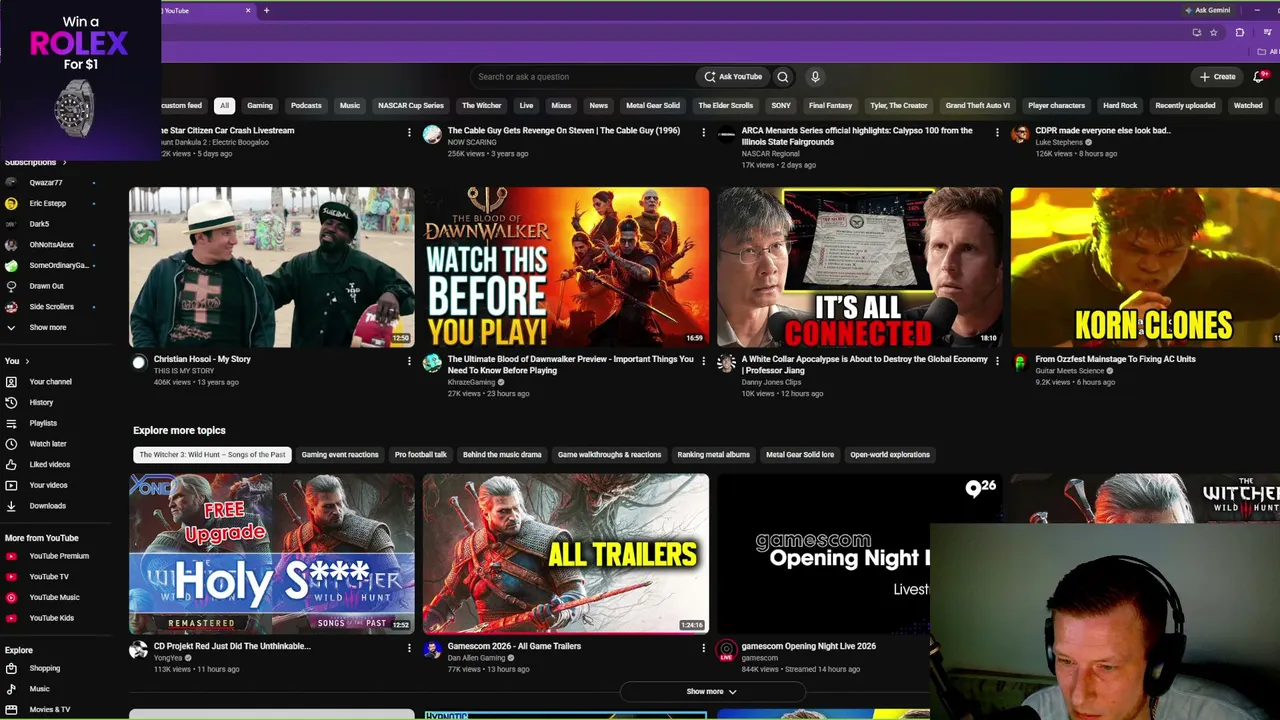Select the Gaming filter chip

pos(260,106)
